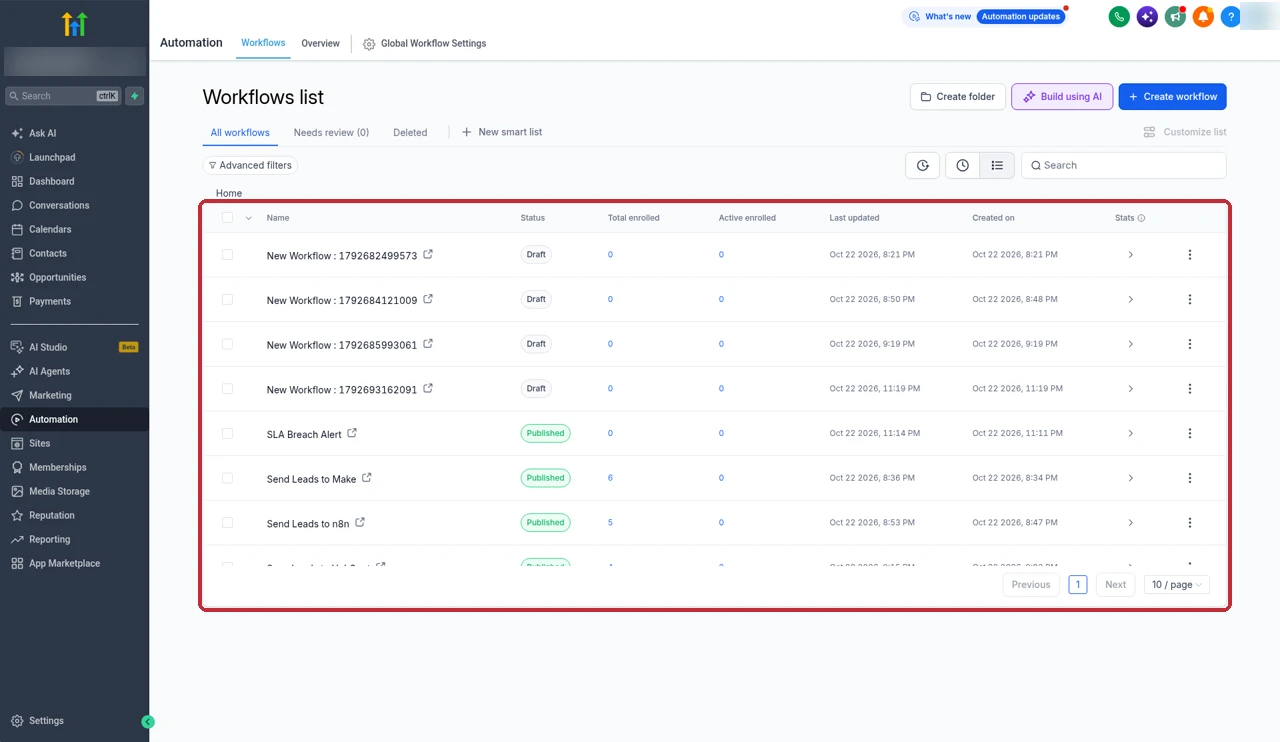Open the orange notifications bell
Screen dimensions: 1280x742
pyautogui.click(x=1203, y=17)
